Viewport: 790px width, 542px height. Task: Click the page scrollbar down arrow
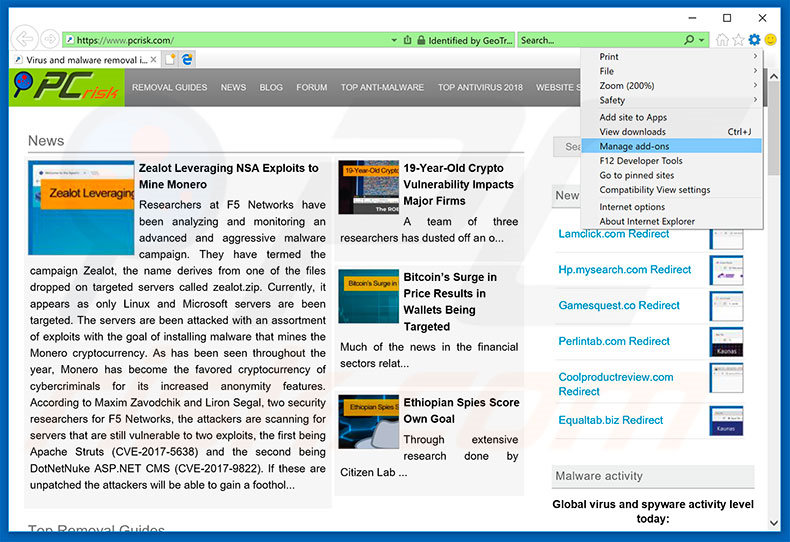pyautogui.click(x=774, y=523)
